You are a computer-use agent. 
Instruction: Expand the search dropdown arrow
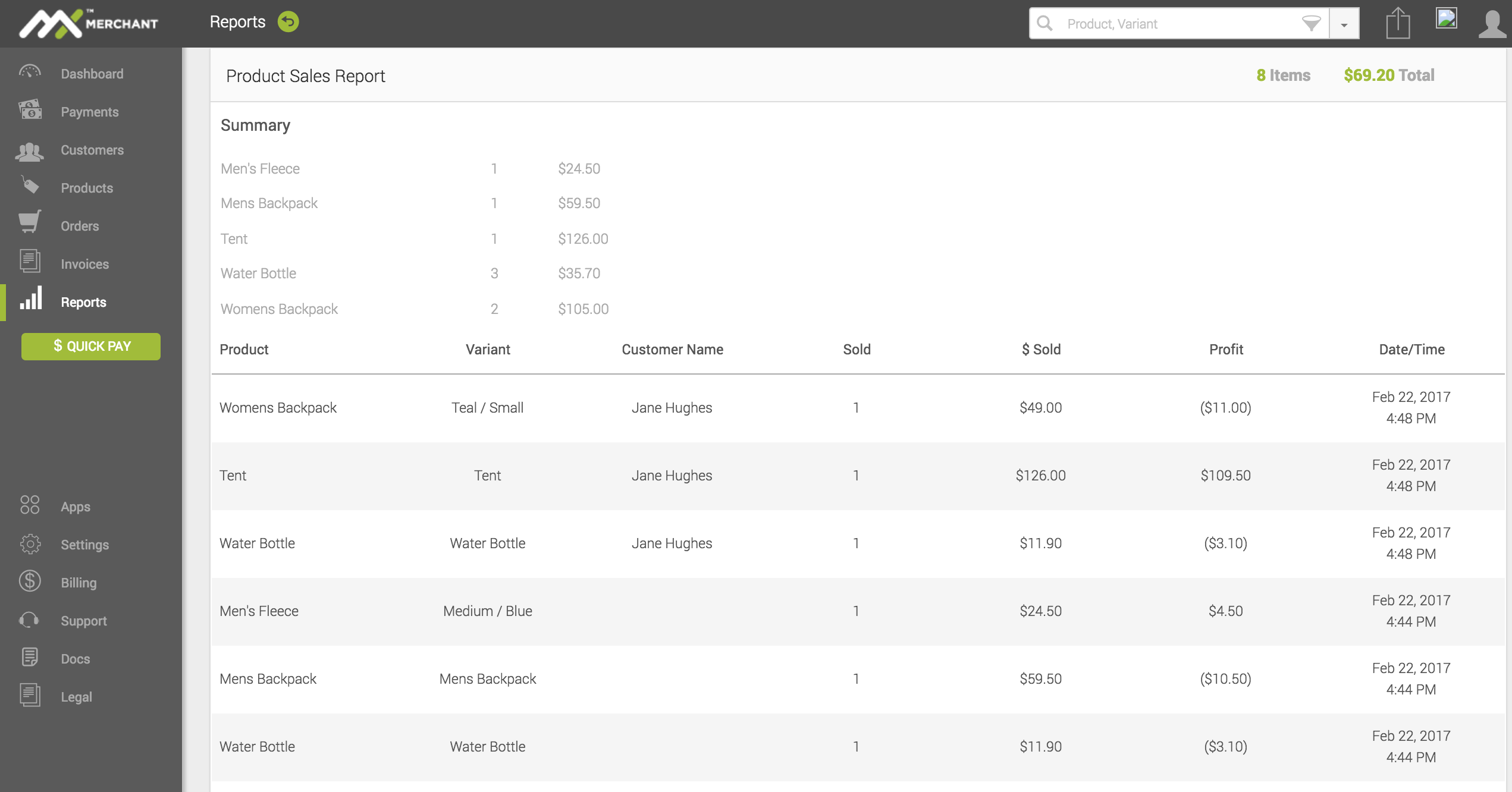coord(1344,24)
